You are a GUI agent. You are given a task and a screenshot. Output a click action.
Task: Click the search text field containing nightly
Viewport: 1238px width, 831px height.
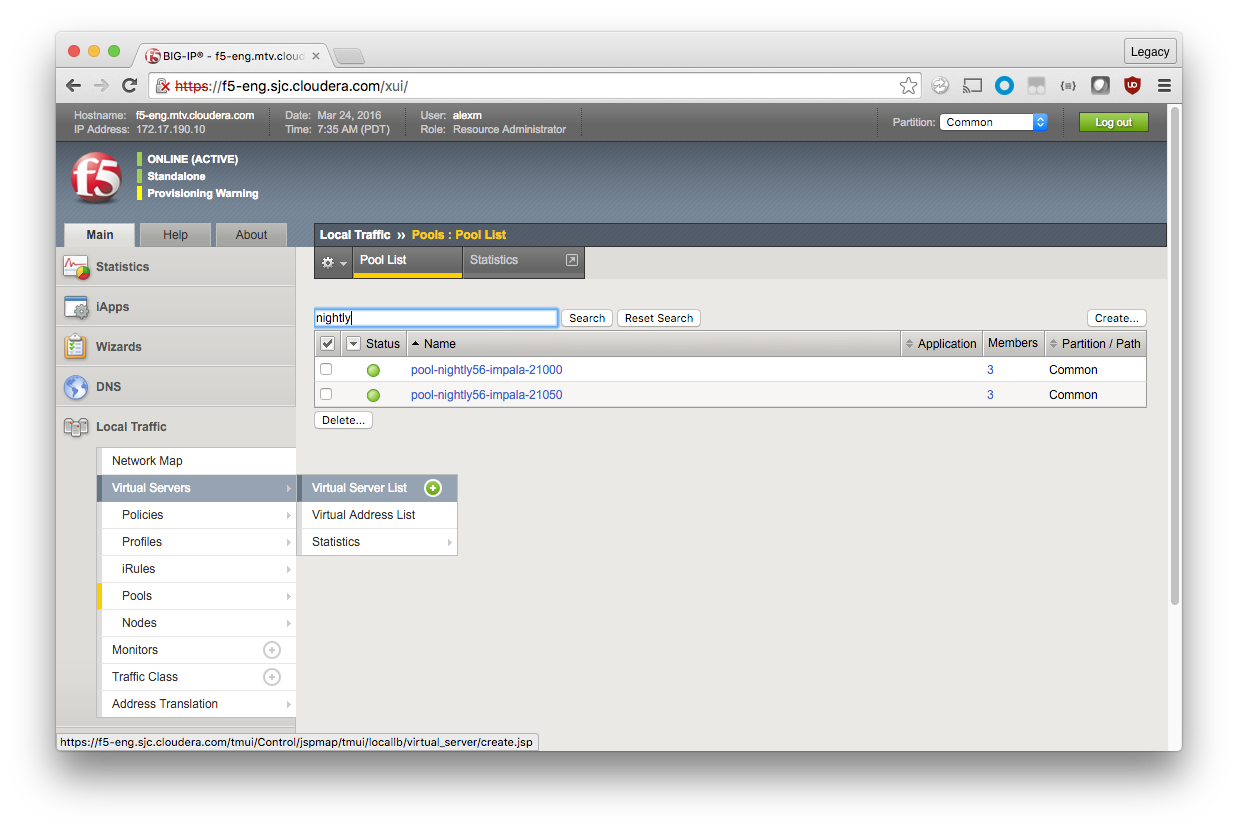click(436, 318)
